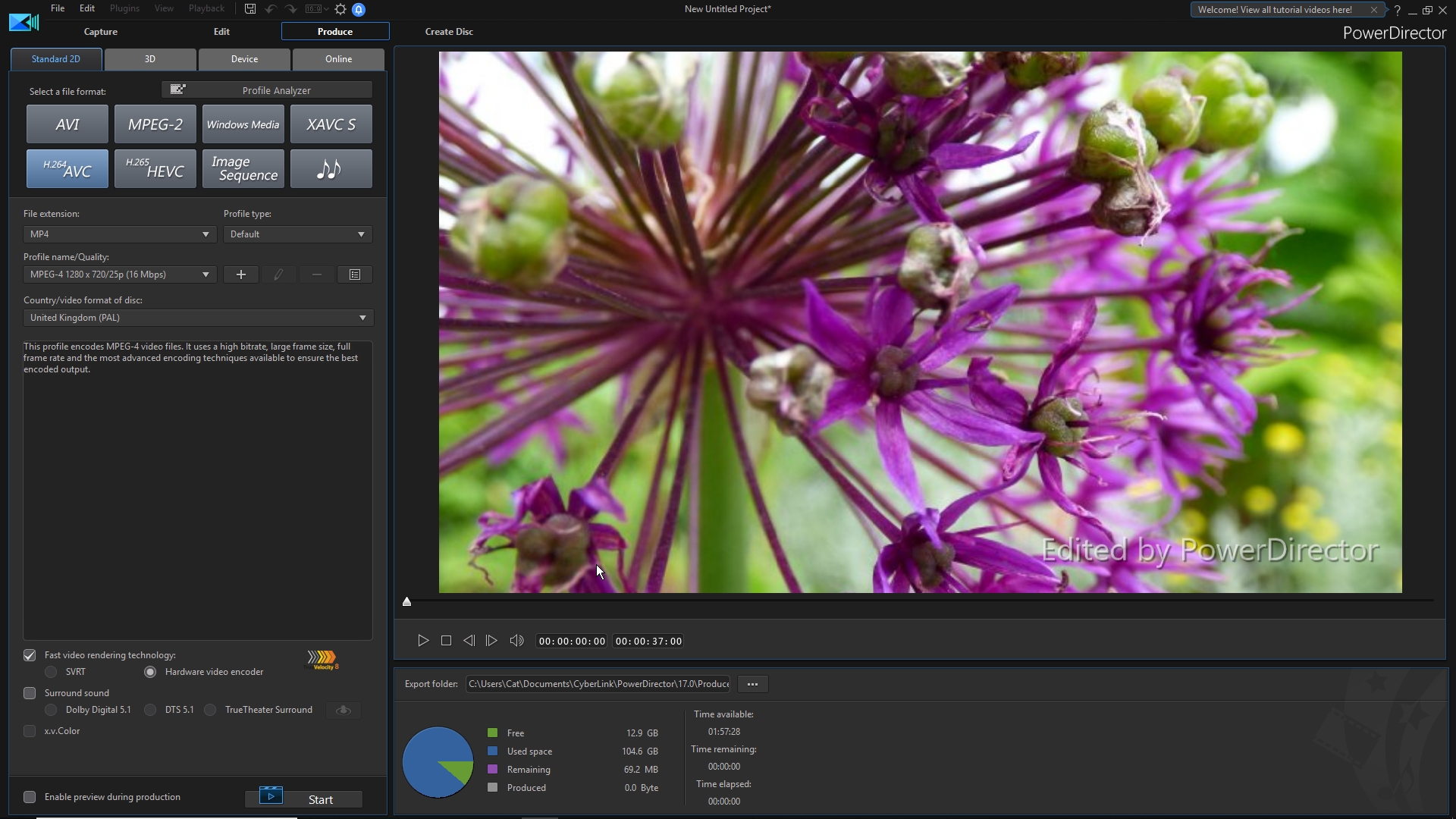The height and width of the screenshot is (819, 1456).
Task: Select the MPEG-2 format icon
Action: pos(154,124)
